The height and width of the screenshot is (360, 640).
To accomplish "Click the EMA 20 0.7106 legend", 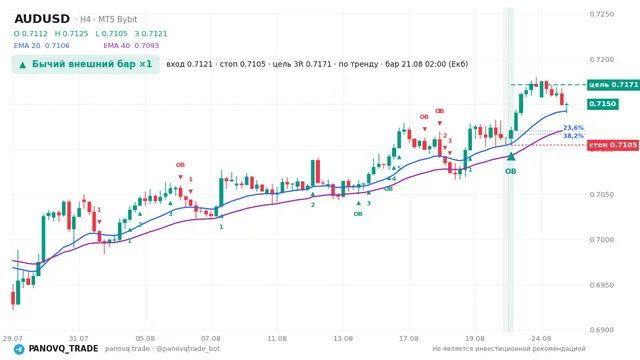I will tap(42, 46).
